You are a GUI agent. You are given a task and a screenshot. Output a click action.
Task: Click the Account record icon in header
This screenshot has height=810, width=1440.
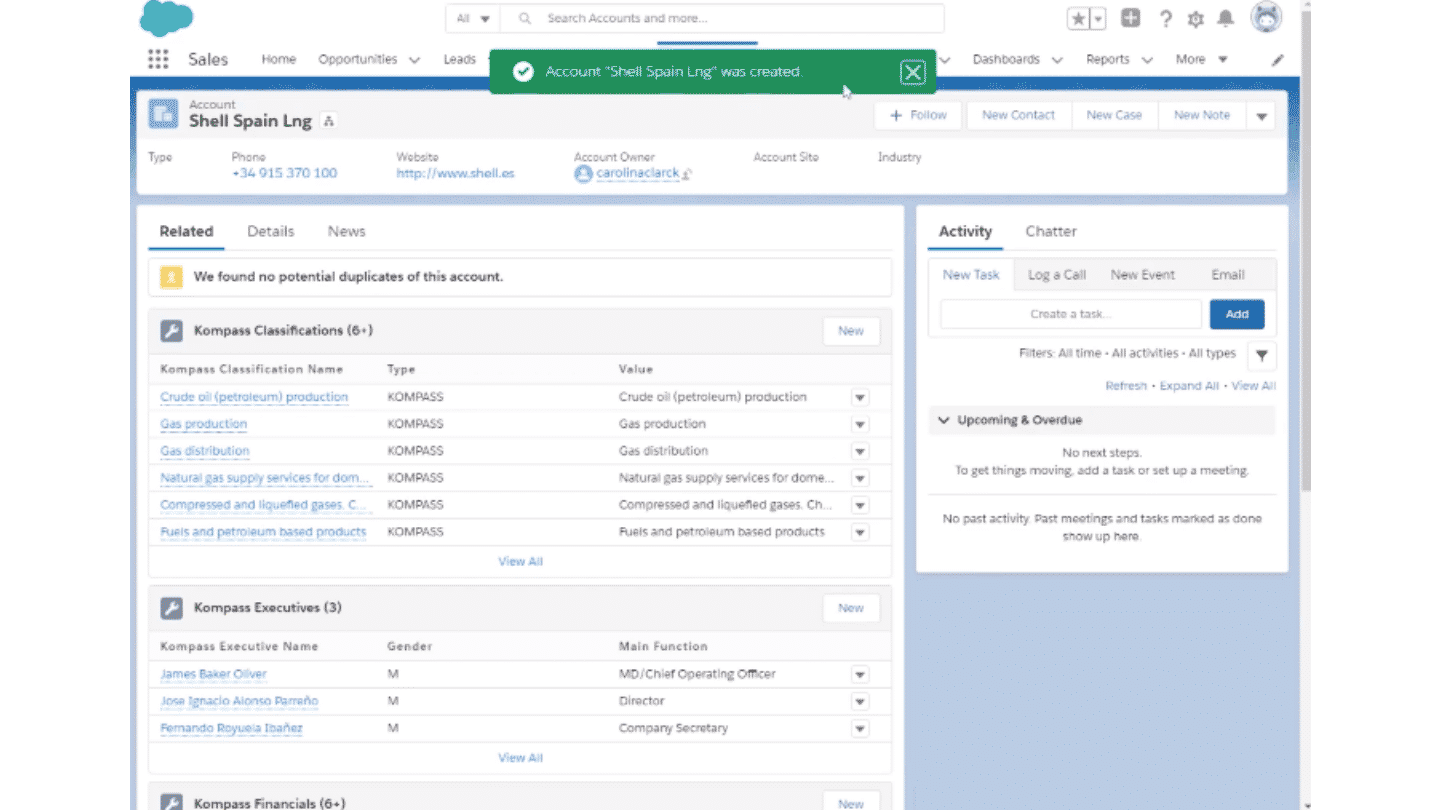[163, 113]
